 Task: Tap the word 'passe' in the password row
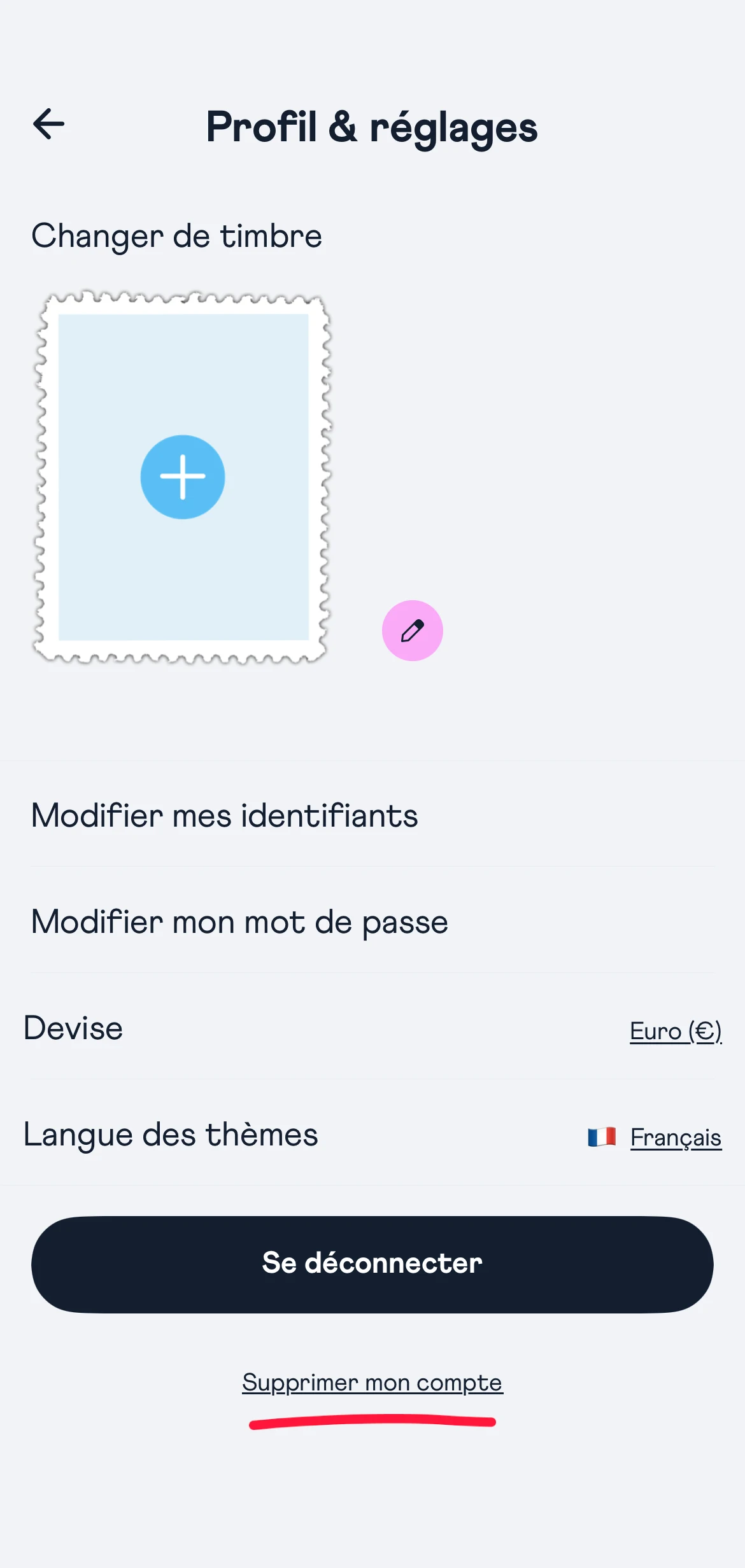click(405, 923)
